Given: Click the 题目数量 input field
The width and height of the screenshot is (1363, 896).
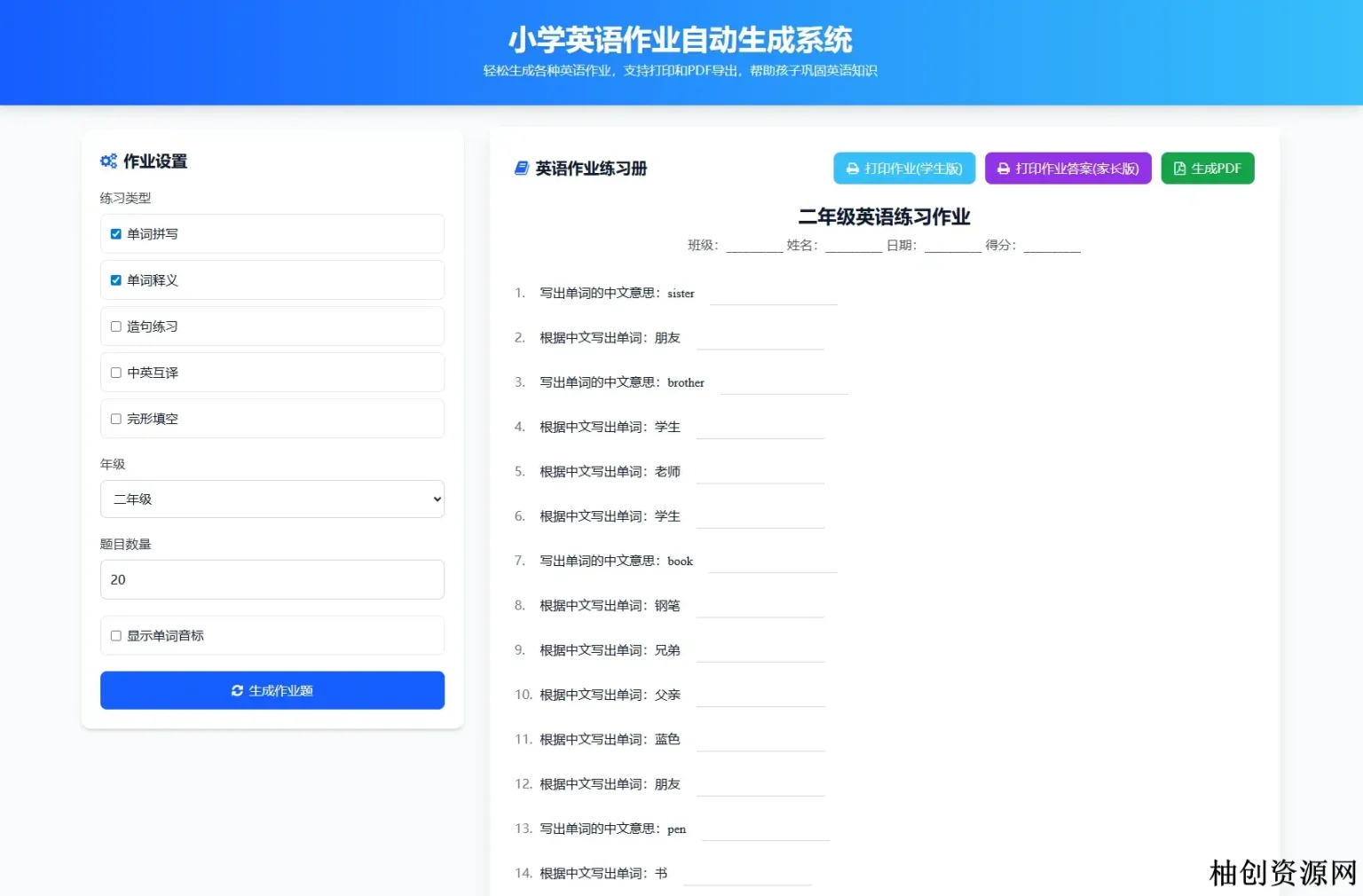Looking at the screenshot, I should pyautogui.click(x=272, y=580).
